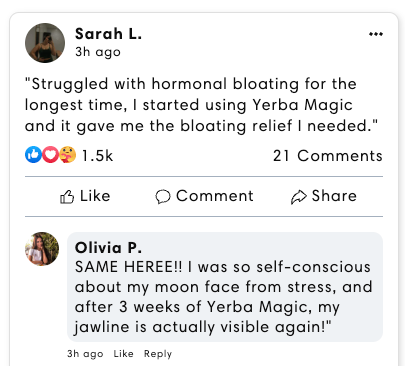Click the care hug reaction emoji
Image resolution: width=405 pixels, height=366 pixels.
click(68, 155)
